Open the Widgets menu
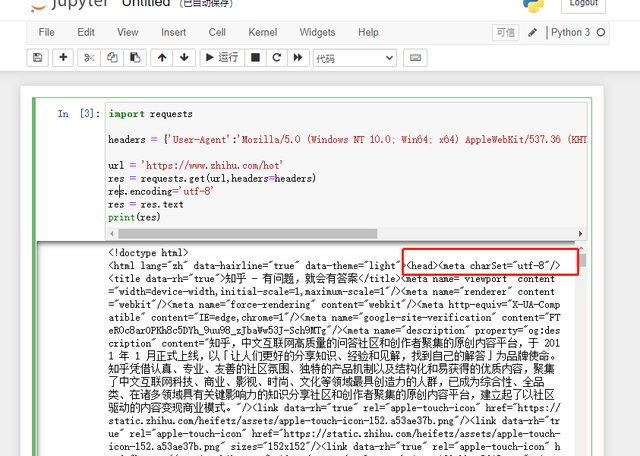 click(x=317, y=32)
